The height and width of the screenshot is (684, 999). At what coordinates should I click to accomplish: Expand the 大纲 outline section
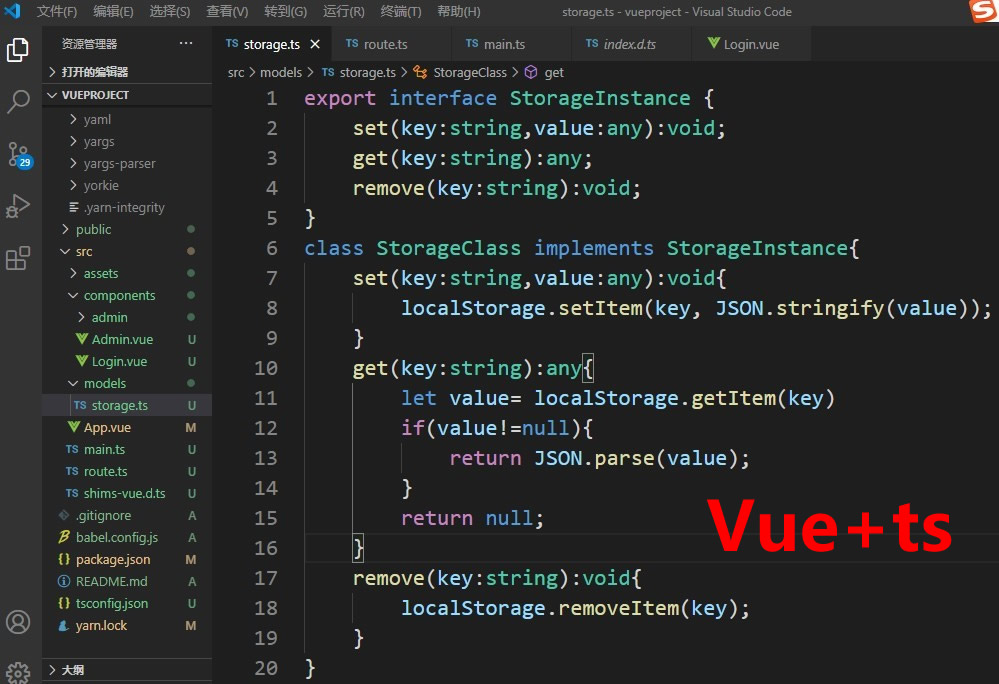[x=127, y=669]
